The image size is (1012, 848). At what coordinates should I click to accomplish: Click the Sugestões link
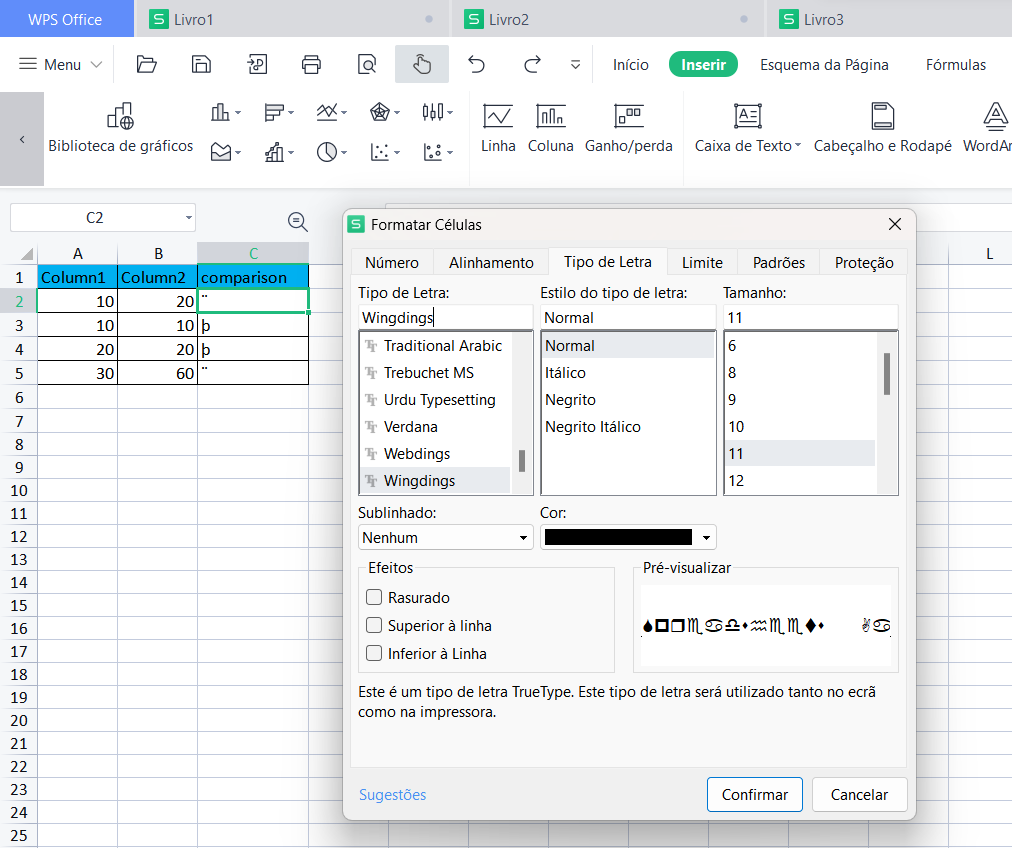click(x=392, y=795)
